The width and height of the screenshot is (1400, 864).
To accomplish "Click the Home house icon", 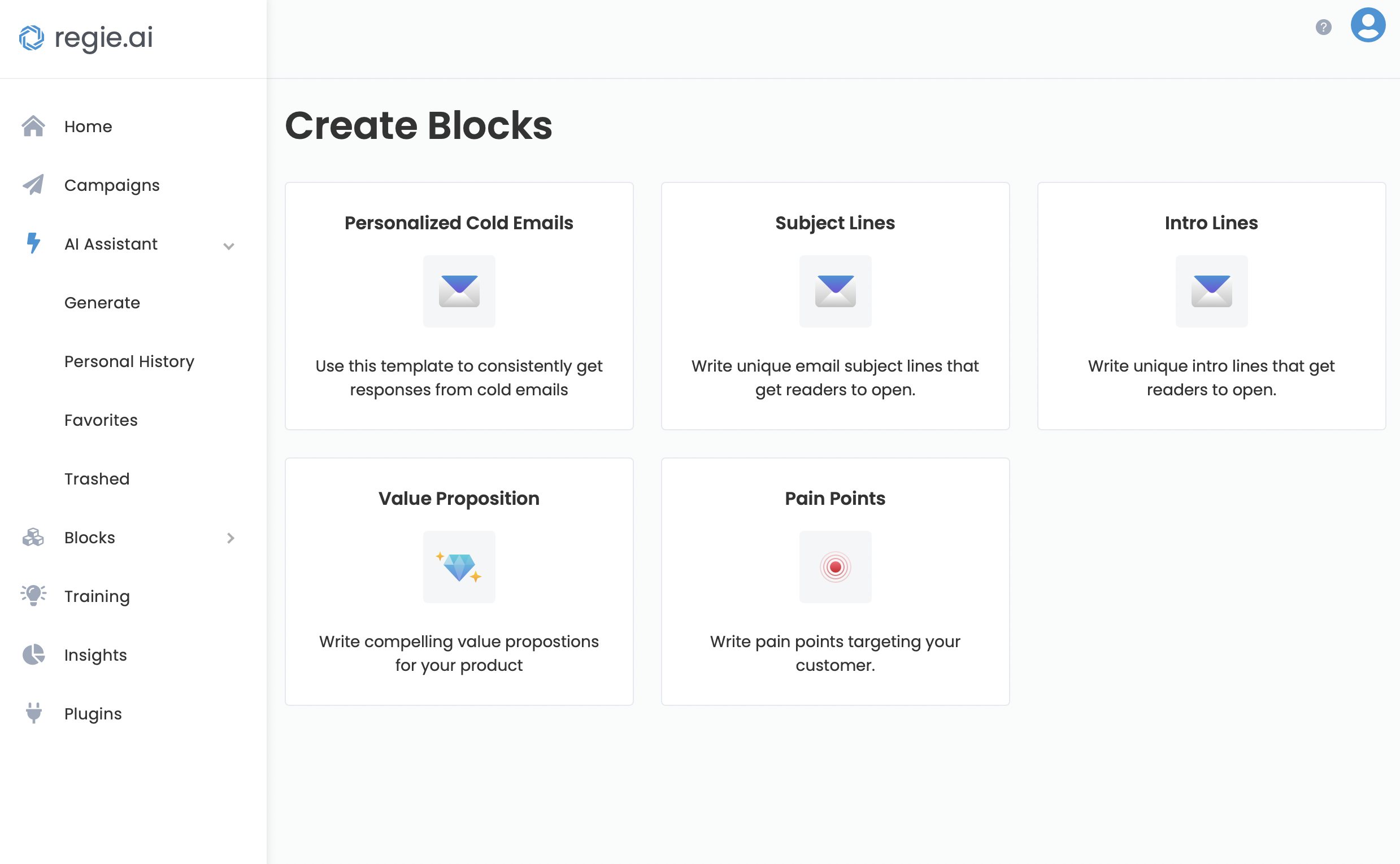I will pos(33,126).
